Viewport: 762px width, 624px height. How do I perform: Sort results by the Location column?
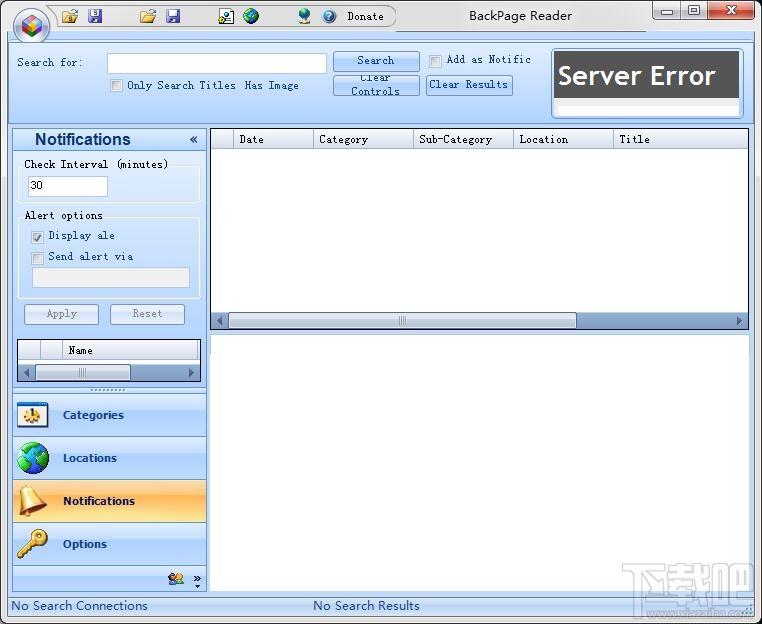[x=563, y=139]
